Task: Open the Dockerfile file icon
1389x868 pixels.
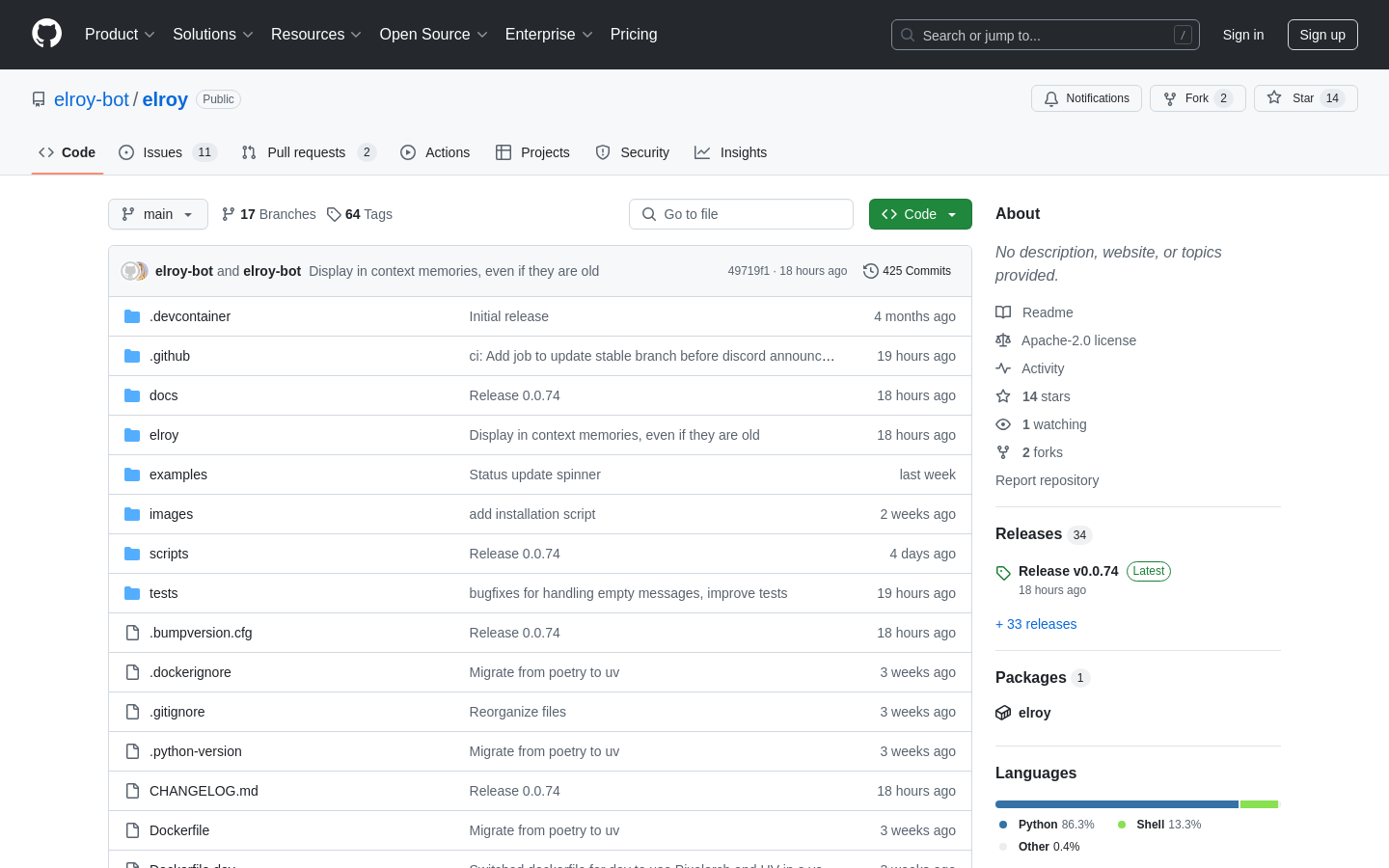Action: click(132, 830)
